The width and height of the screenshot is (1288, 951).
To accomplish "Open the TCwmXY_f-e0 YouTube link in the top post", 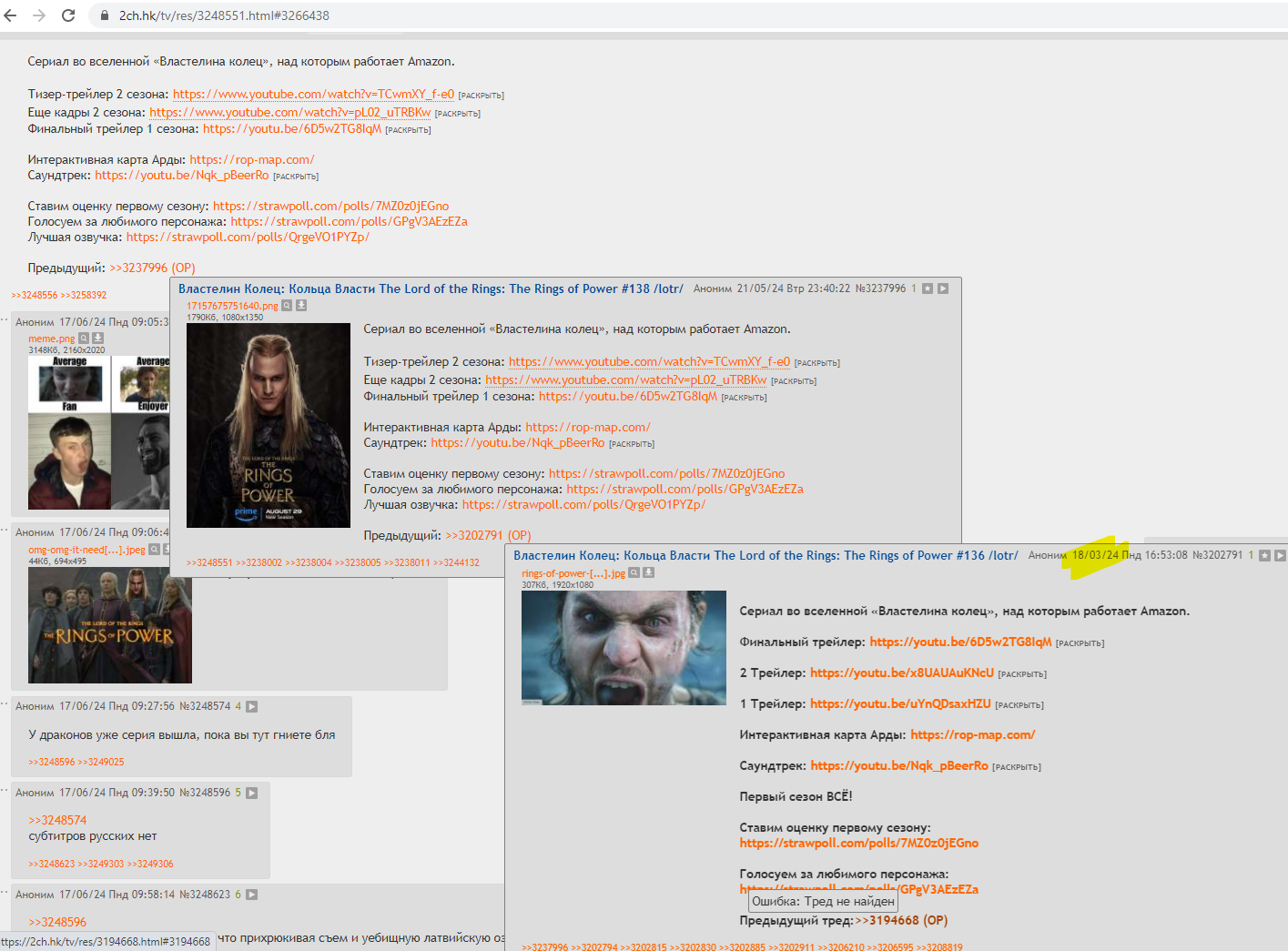I will (x=313, y=94).
